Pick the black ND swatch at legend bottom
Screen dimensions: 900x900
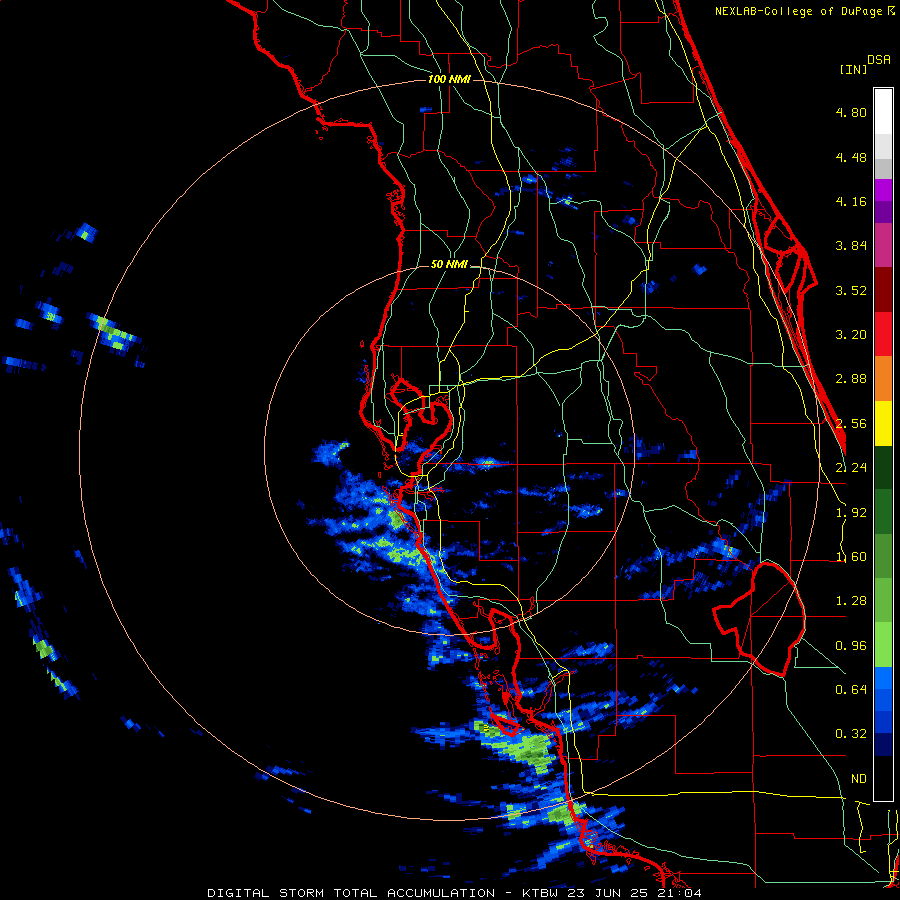coord(883,778)
